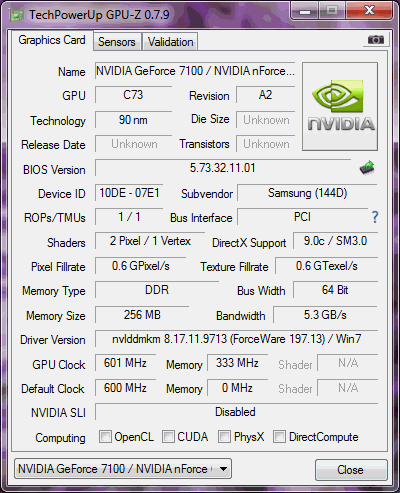The height and width of the screenshot is (493, 400).
Task: Open the Validation tab
Action: [x=170, y=42]
